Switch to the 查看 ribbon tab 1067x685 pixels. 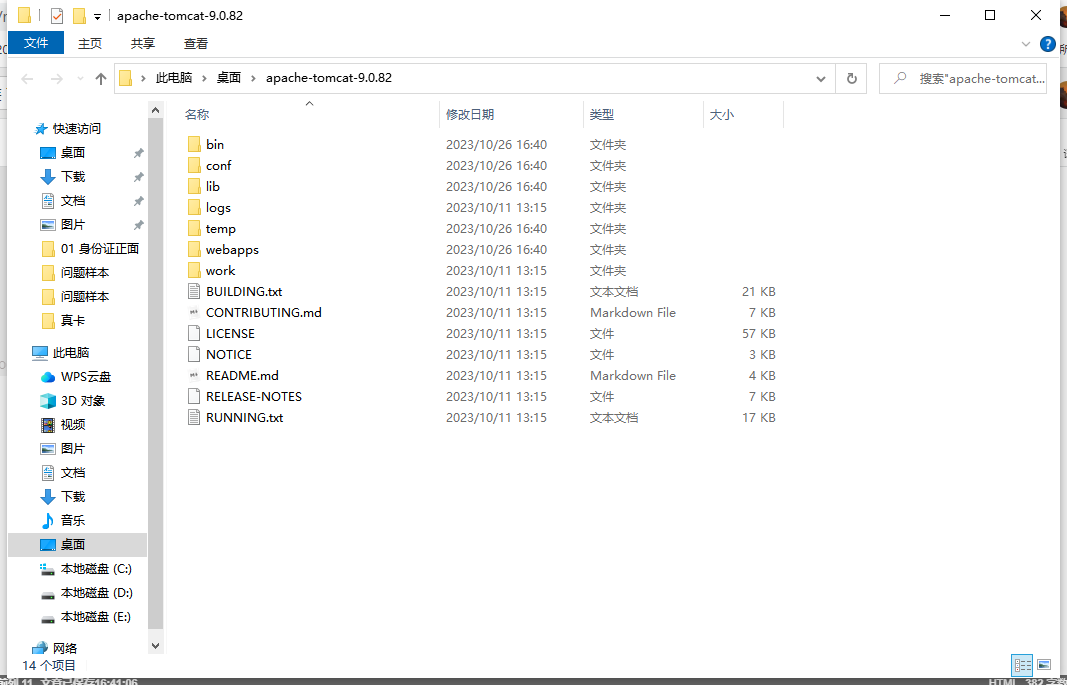[x=196, y=44]
